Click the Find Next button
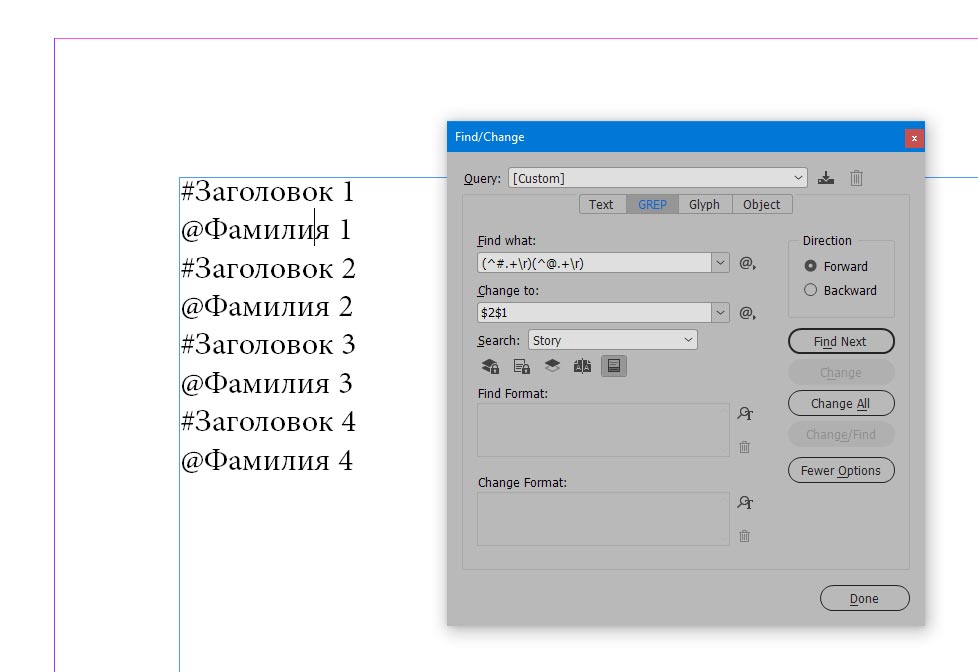978x672 pixels. point(841,341)
